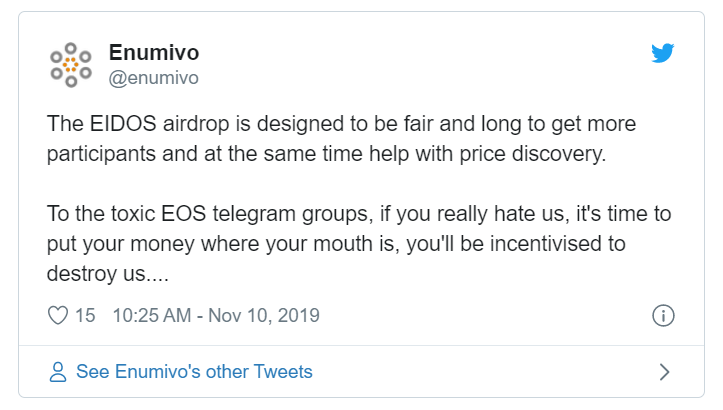Like the tweet with the heart icon
723x410 pixels.
pyautogui.click(x=58, y=316)
